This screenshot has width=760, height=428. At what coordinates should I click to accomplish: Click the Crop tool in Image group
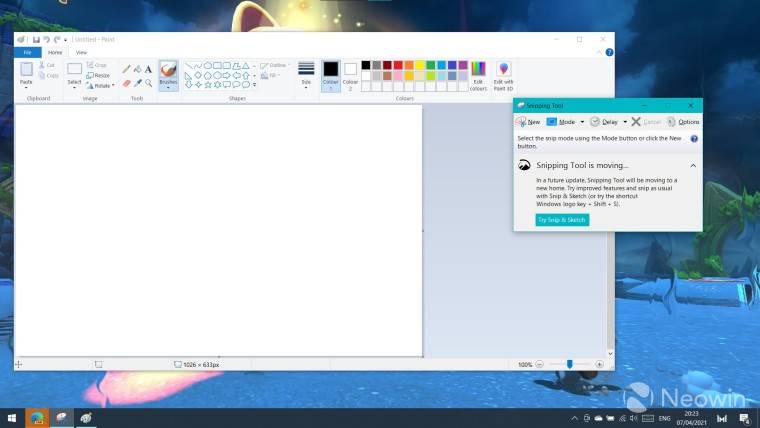coord(96,64)
